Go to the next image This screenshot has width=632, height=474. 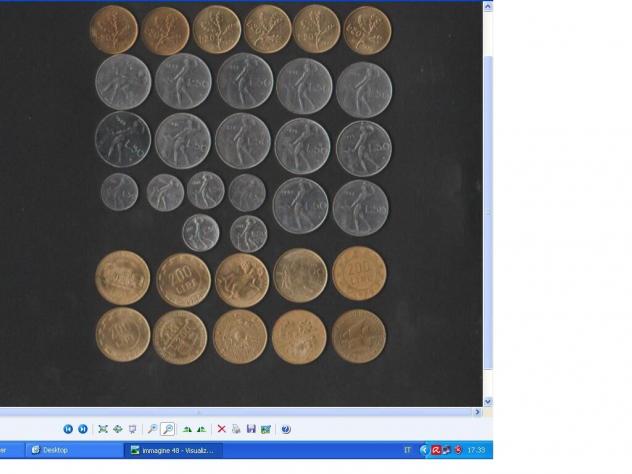(x=83, y=429)
